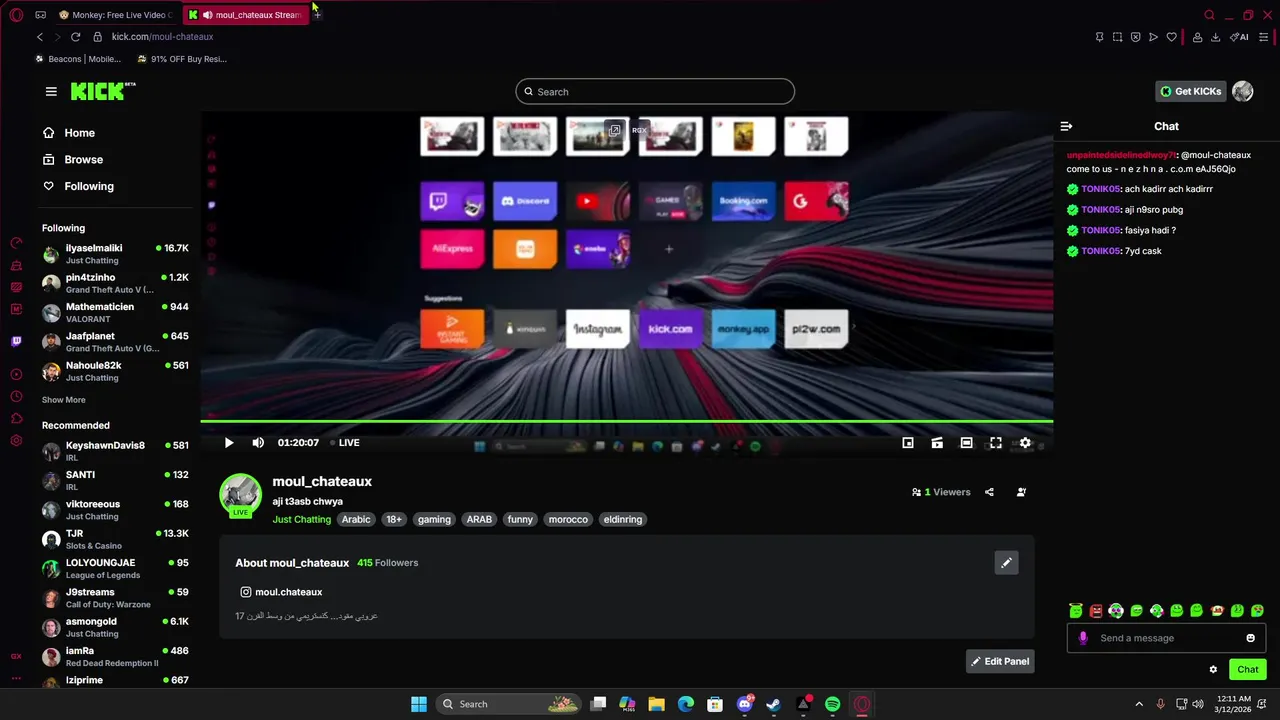Viewport: 1280px width, 720px height.
Task: Toggle mini player mode
Action: (908, 443)
